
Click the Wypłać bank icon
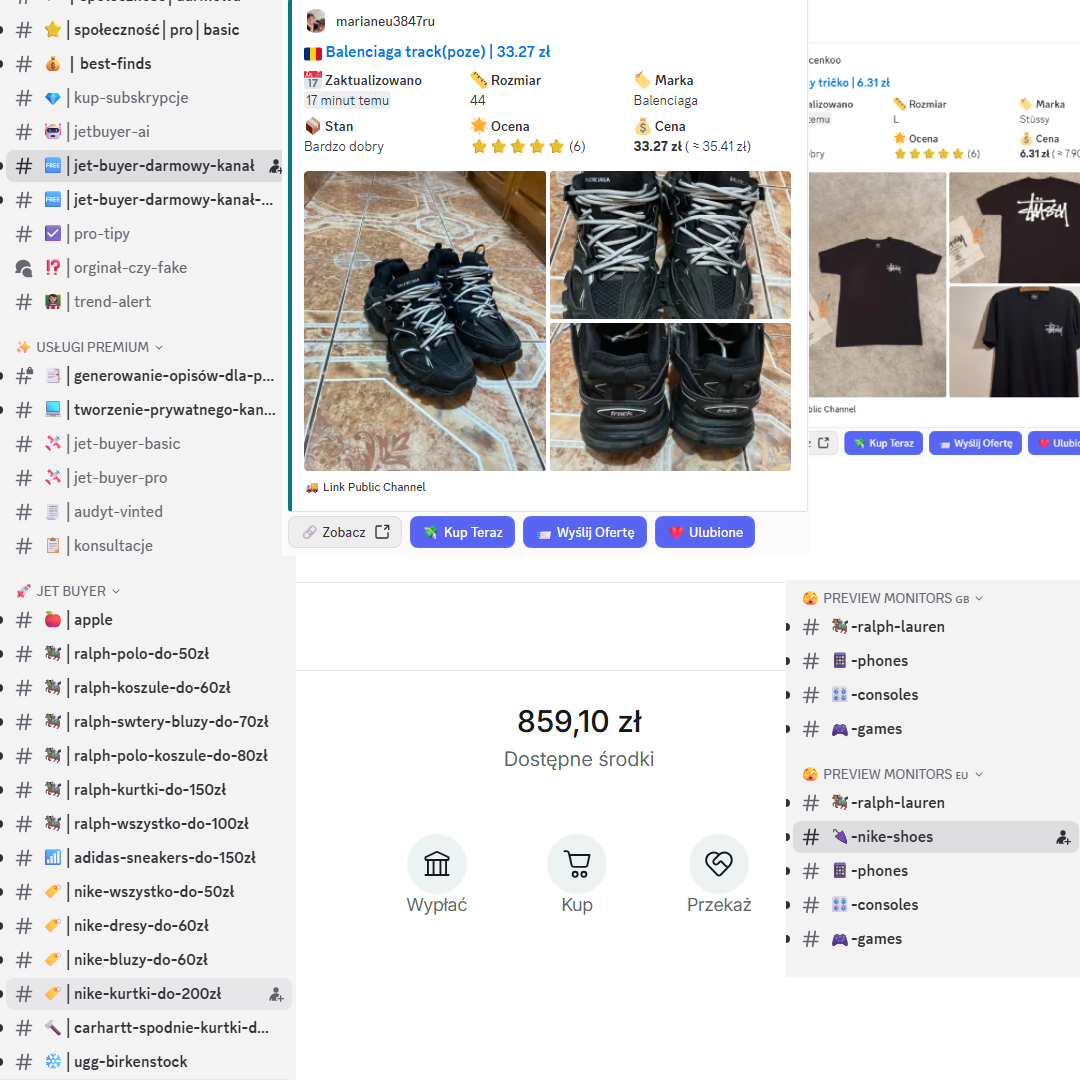pos(437,864)
